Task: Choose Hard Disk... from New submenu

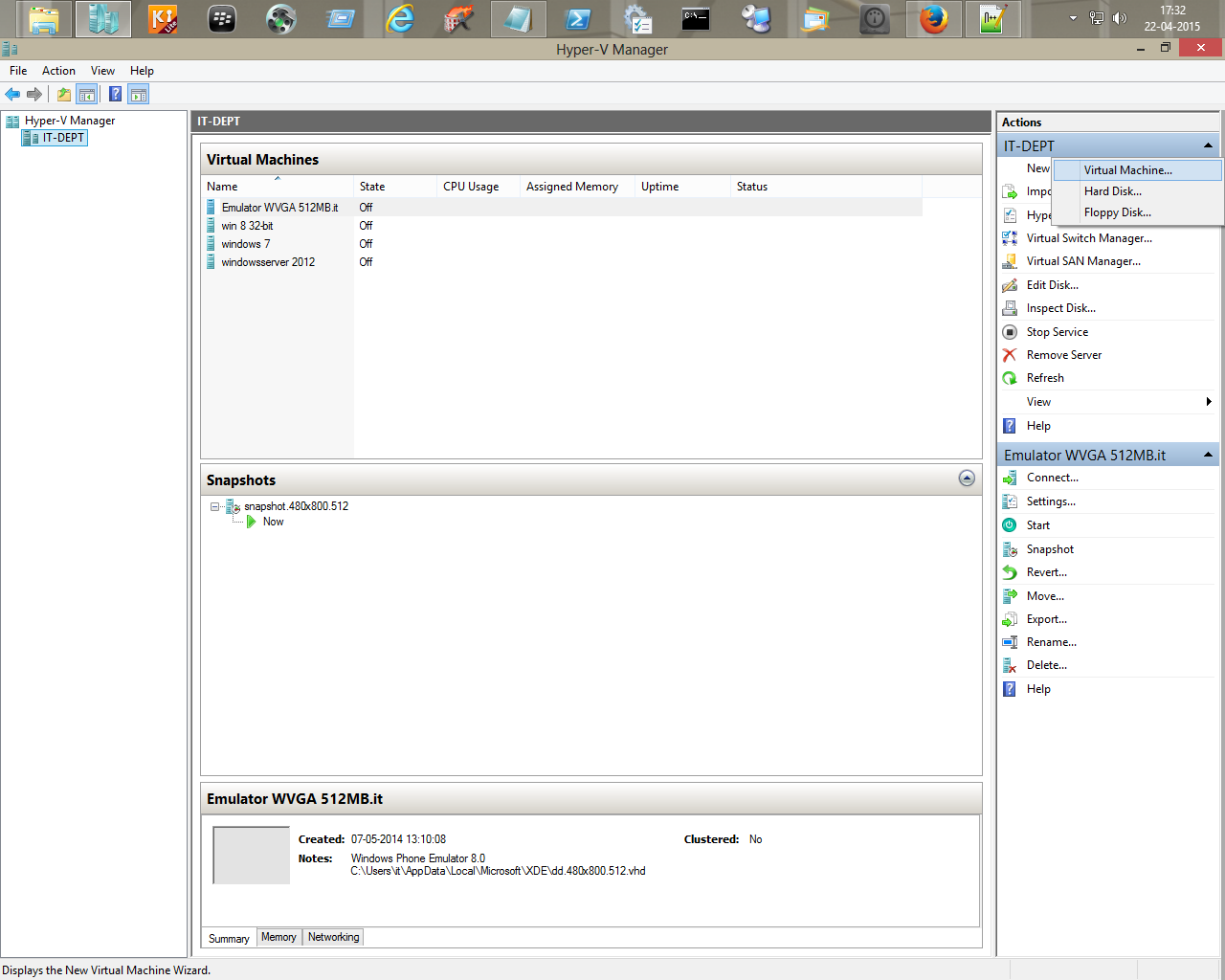Action: pos(1137,191)
